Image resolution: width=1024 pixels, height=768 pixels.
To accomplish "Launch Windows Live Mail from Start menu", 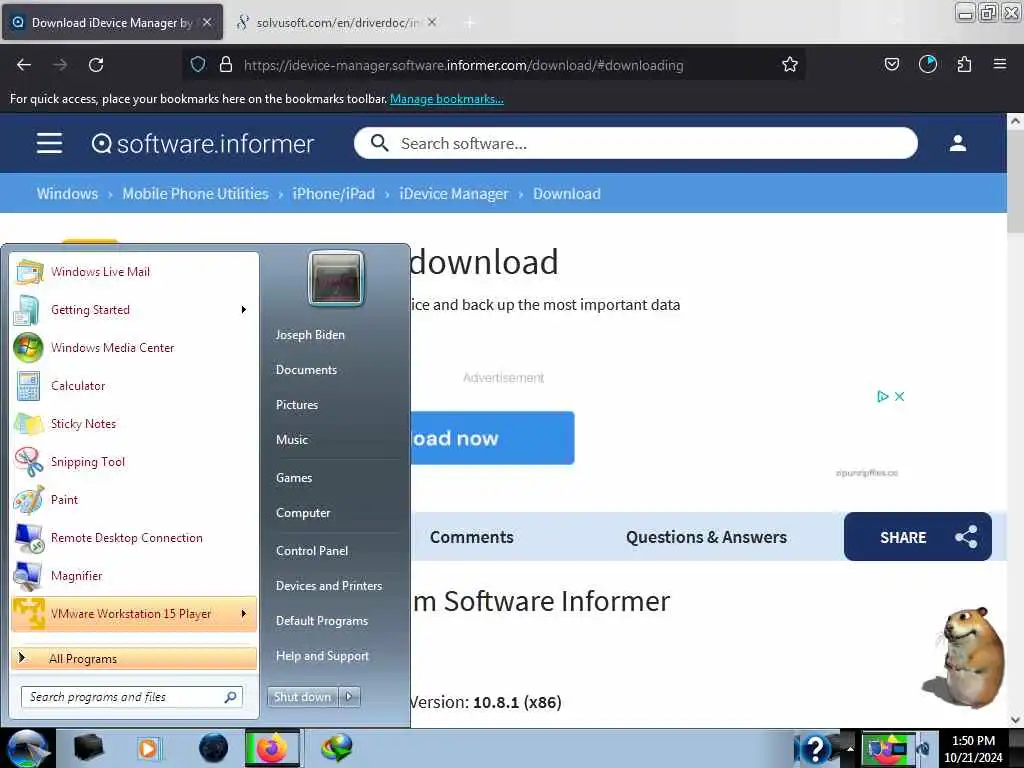I will (135, 272).
